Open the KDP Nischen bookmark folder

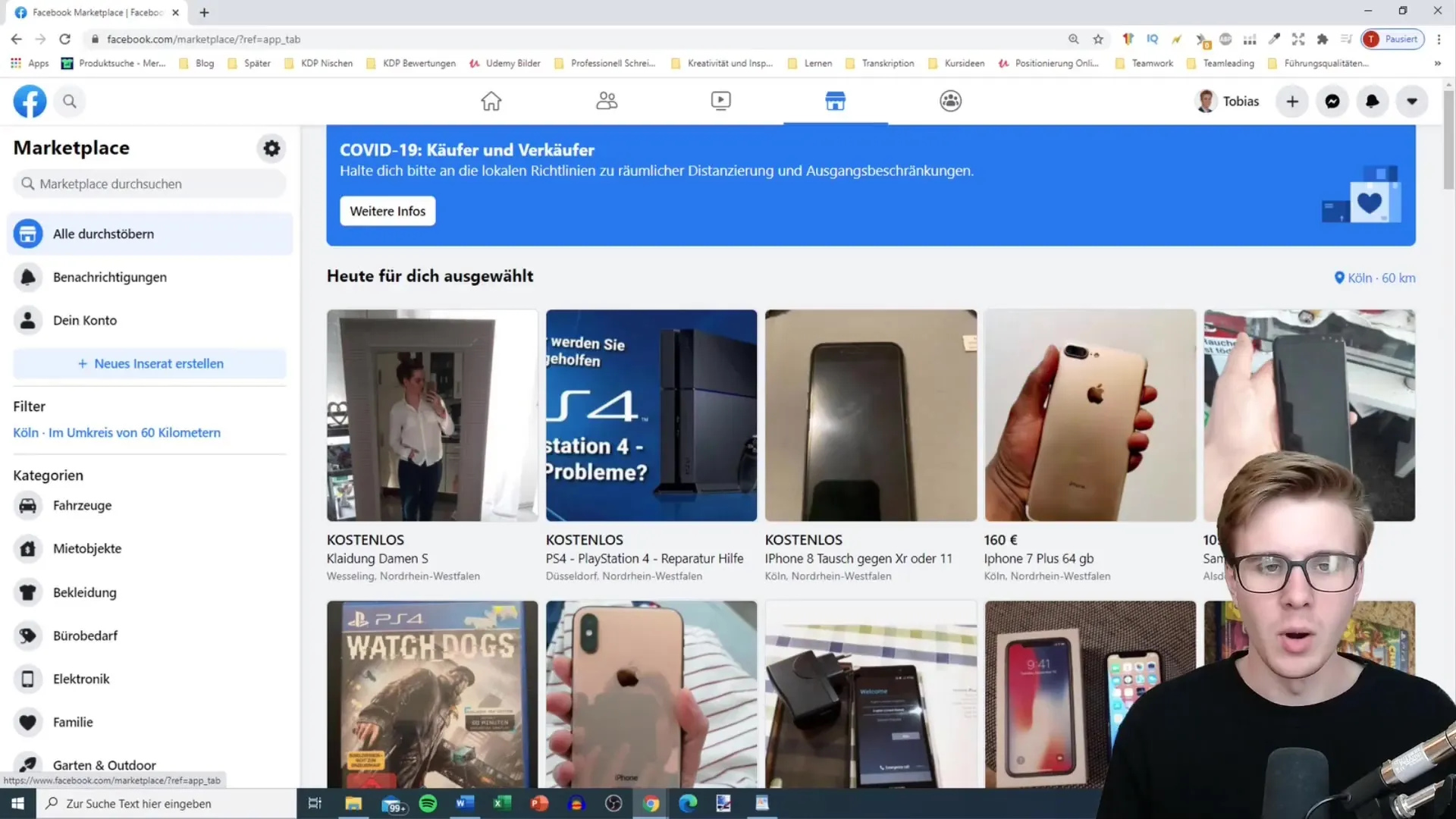coord(318,63)
